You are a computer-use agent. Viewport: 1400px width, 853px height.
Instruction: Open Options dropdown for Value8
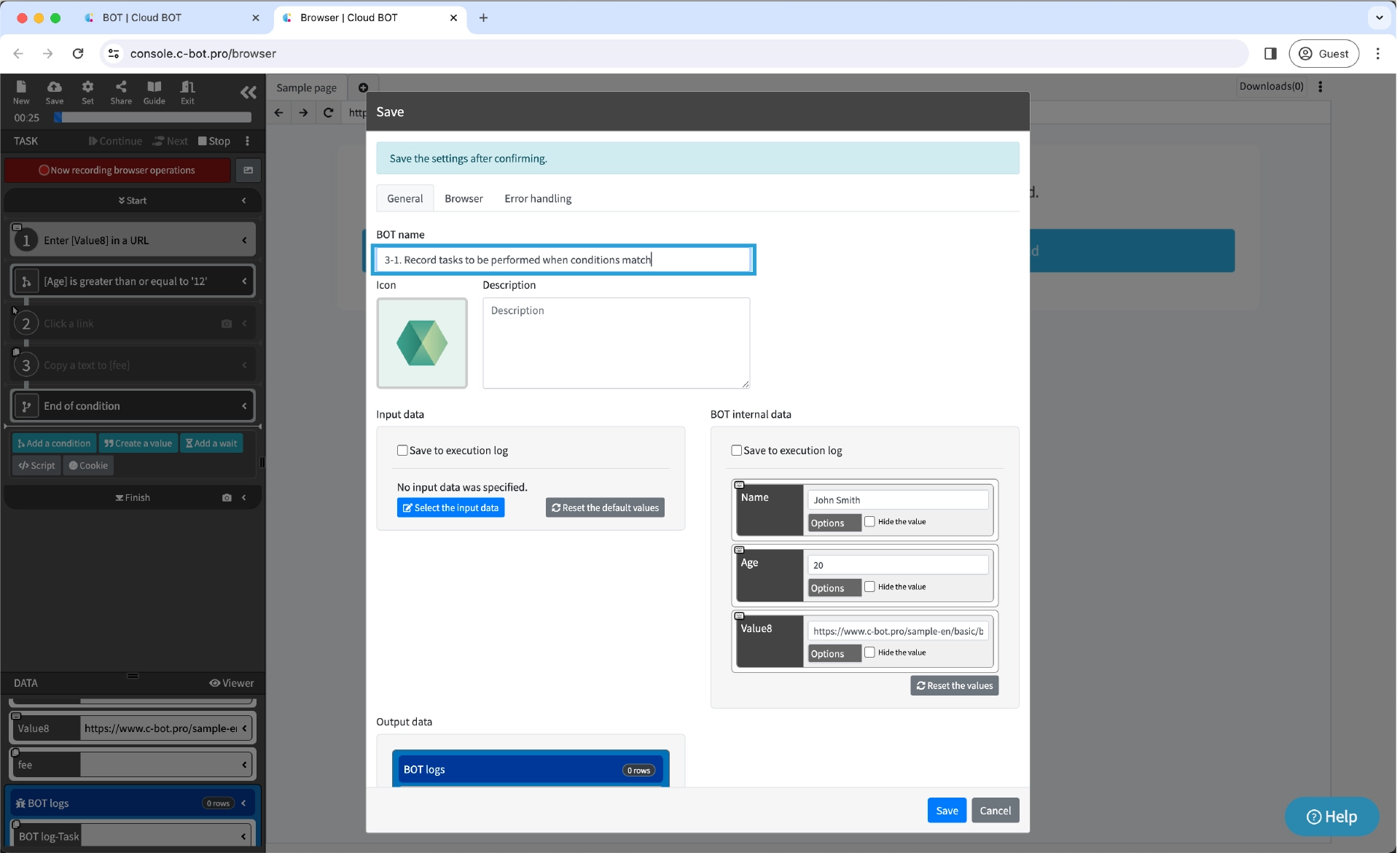click(834, 653)
